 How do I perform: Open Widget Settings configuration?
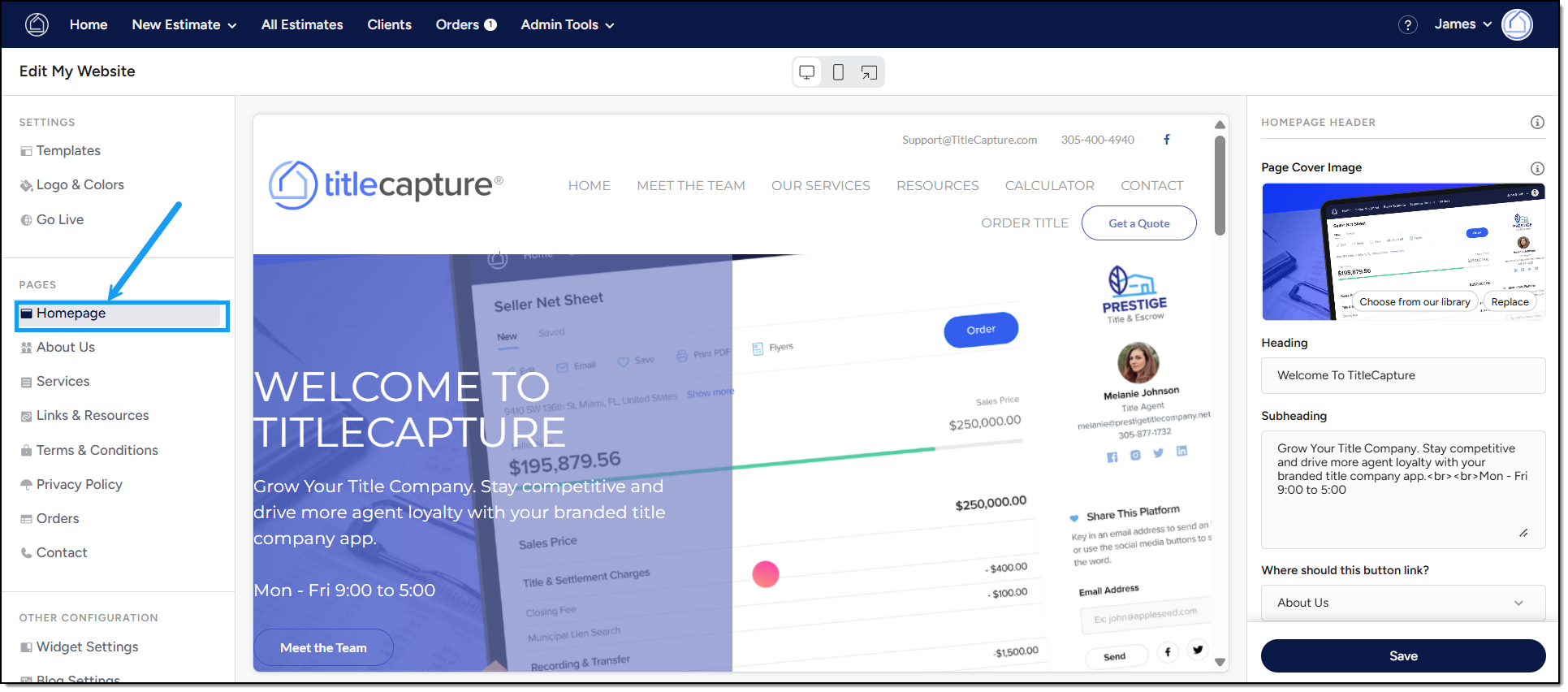[87, 647]
